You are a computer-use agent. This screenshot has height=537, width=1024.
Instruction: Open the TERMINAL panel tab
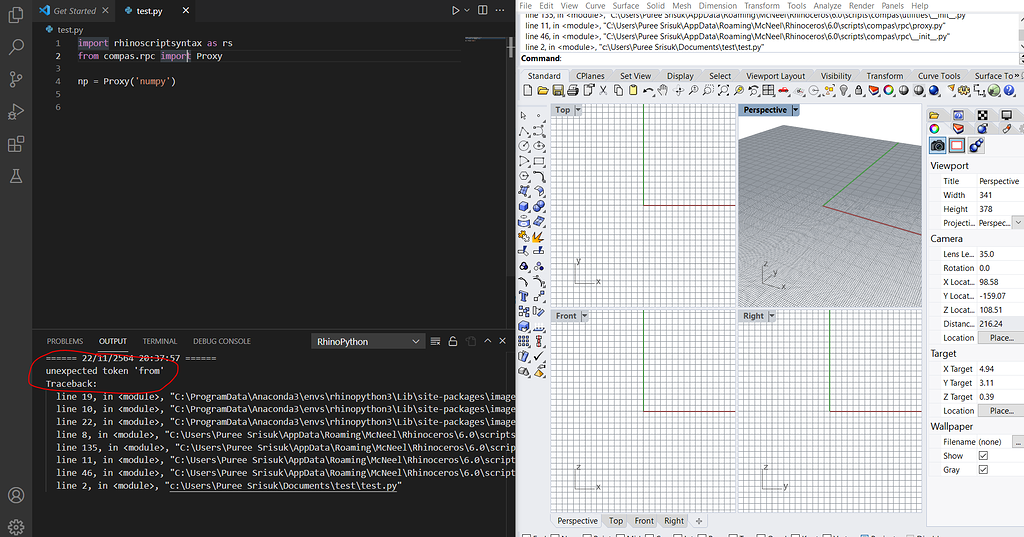click(x=160, y=341)
